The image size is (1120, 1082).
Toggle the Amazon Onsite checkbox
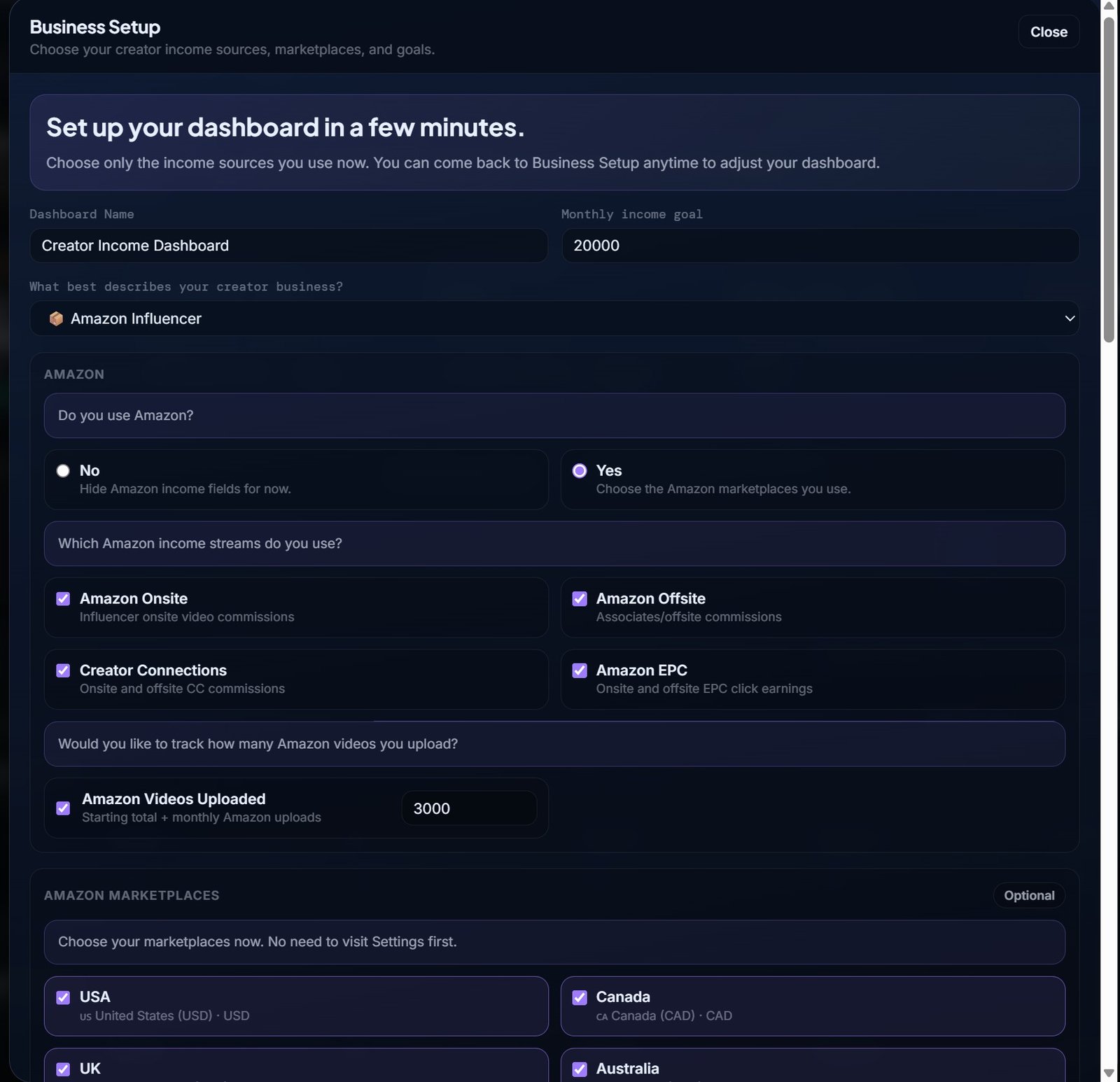[x=63, y=599]
